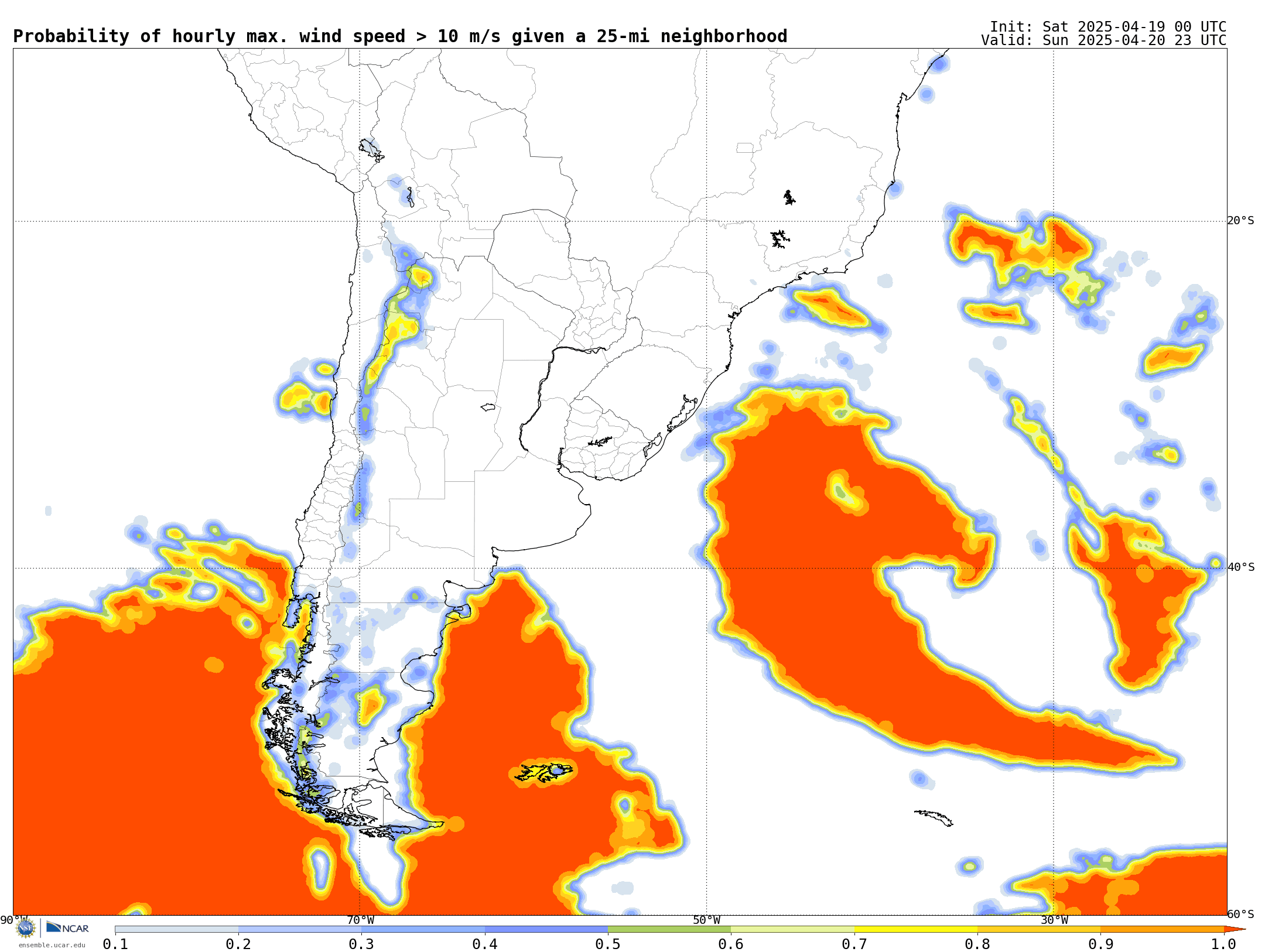Viewport: 1265px width, 952px height.
Task: Click the 0.3 colorbar tick label
Action: pyautogui.click(x=361, y=944)
